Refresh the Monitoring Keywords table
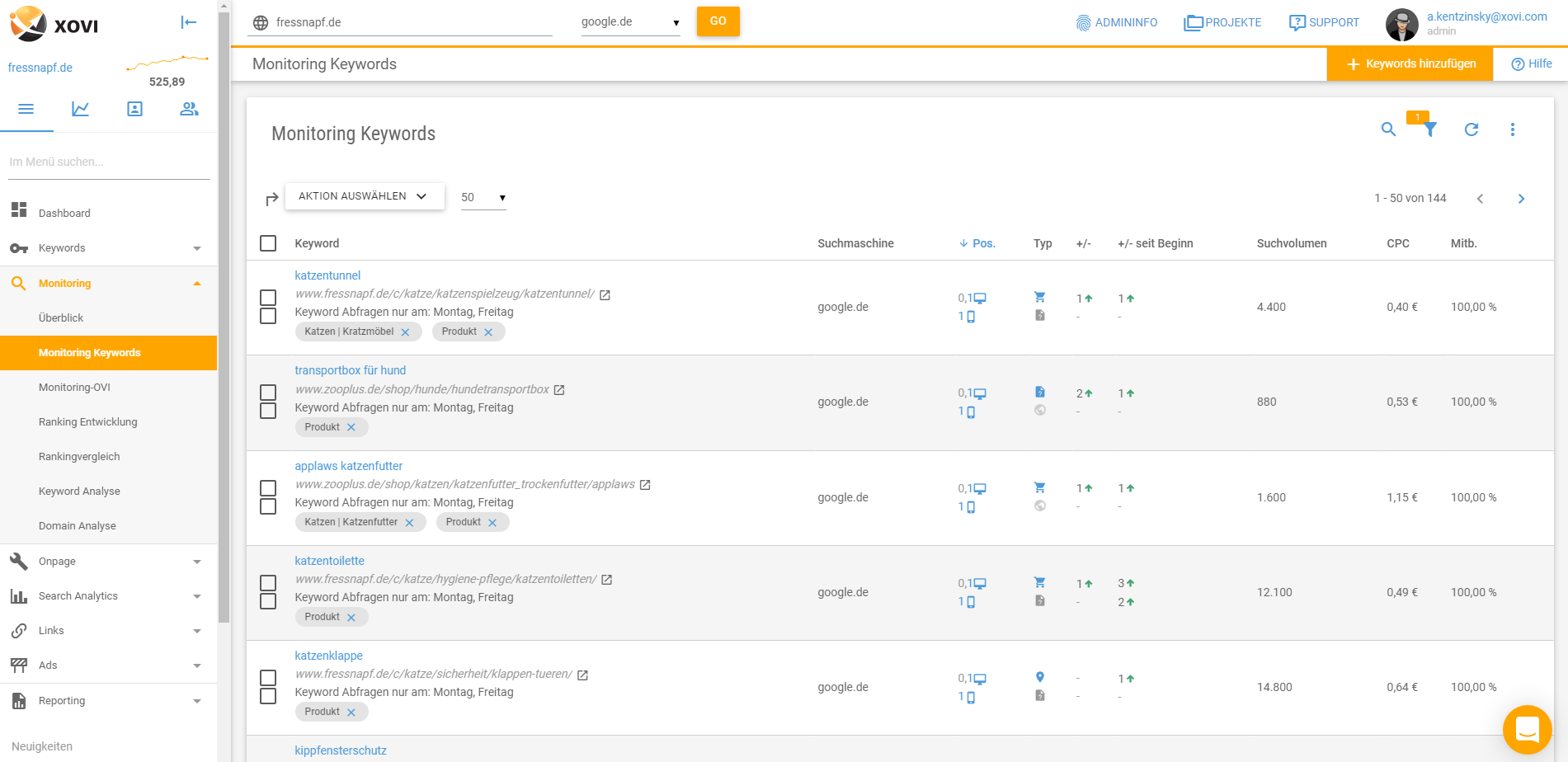 tap(1471, 129)
